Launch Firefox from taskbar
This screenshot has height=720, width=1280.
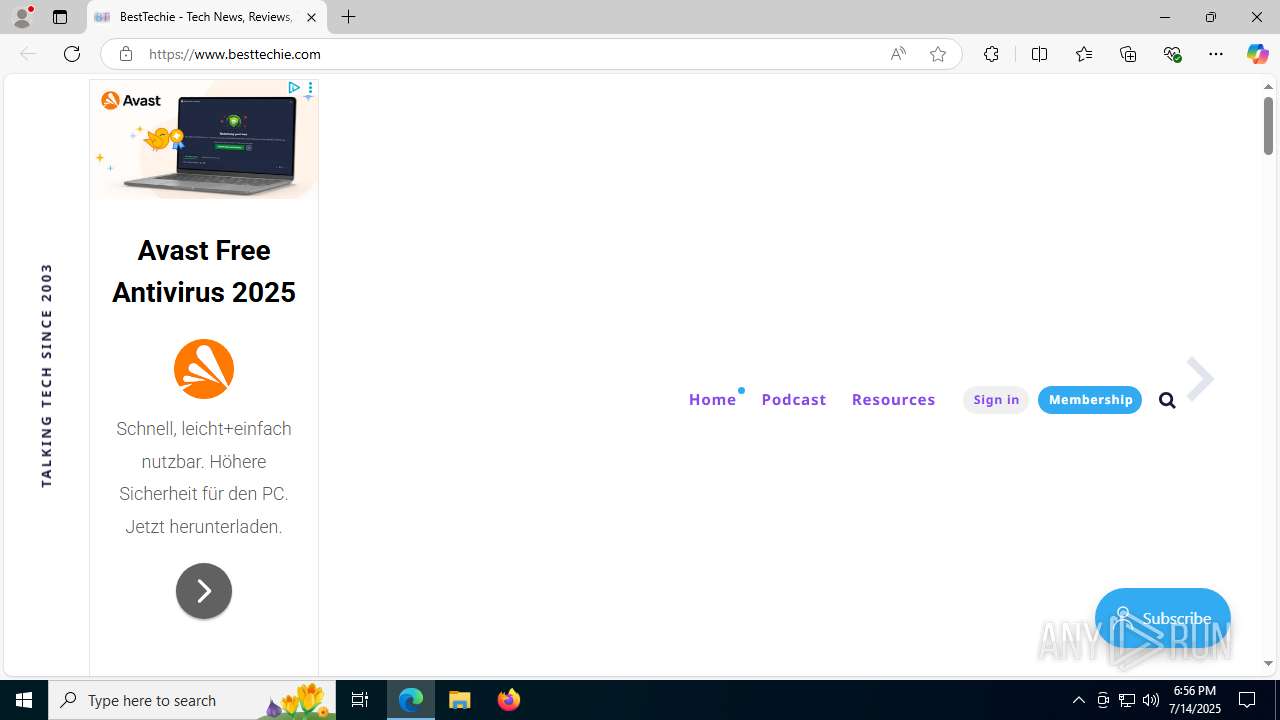coord(509,700)
